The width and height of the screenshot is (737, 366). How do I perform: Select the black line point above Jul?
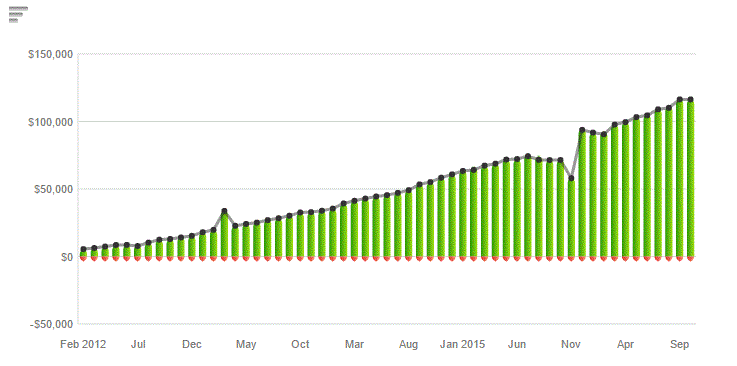pos(138,246)
